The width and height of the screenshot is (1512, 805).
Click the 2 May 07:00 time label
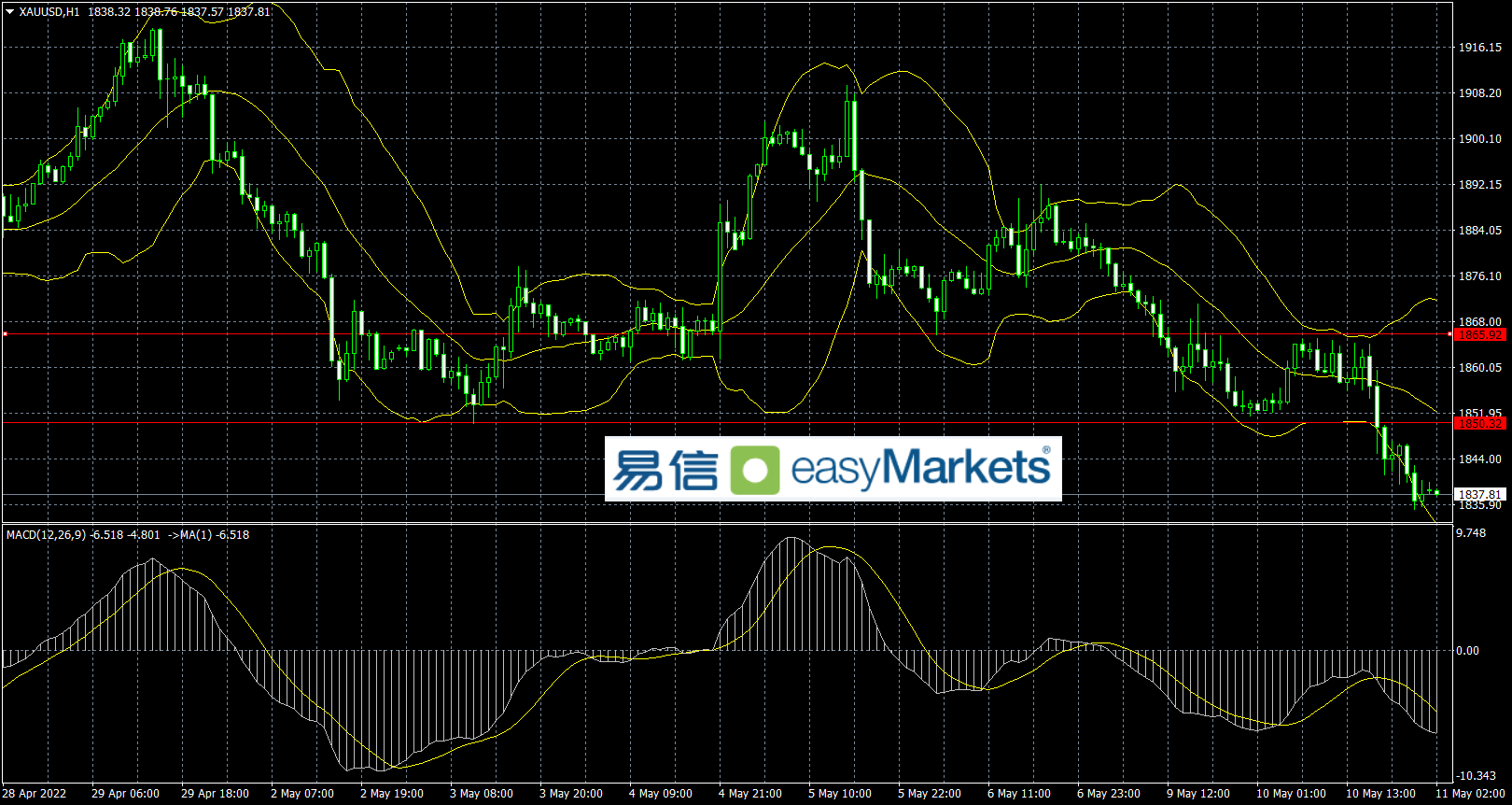click(x=302, y=794)
